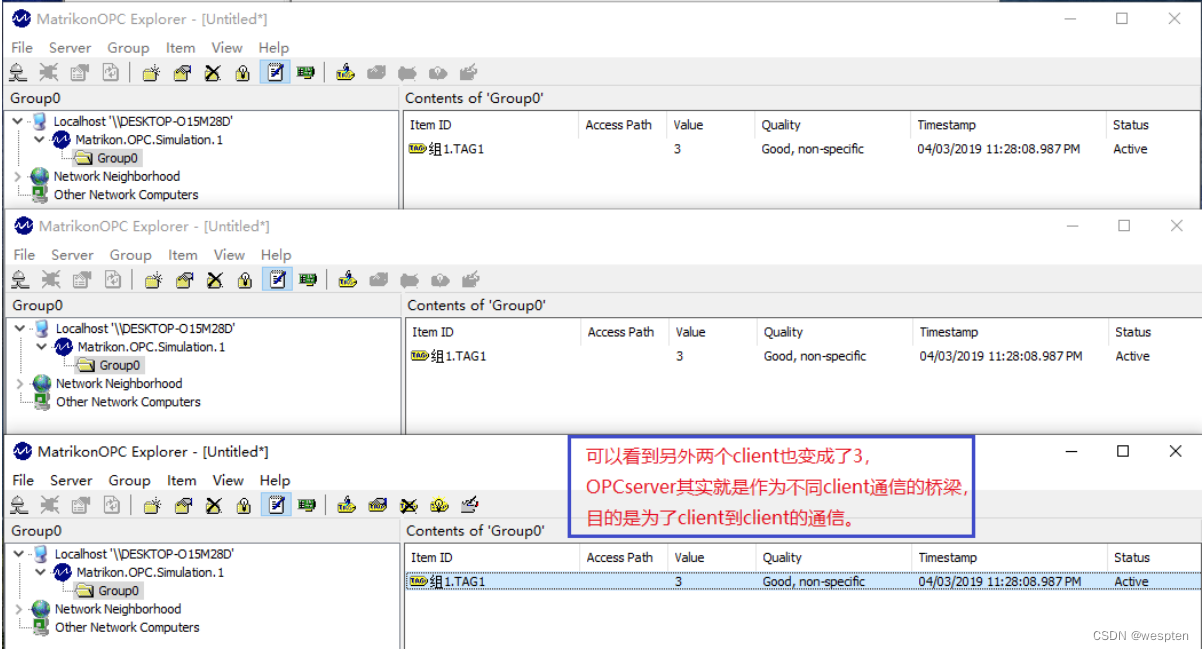
Task: Click the group properties icon in top window
Action: click(x=181, y=72)
